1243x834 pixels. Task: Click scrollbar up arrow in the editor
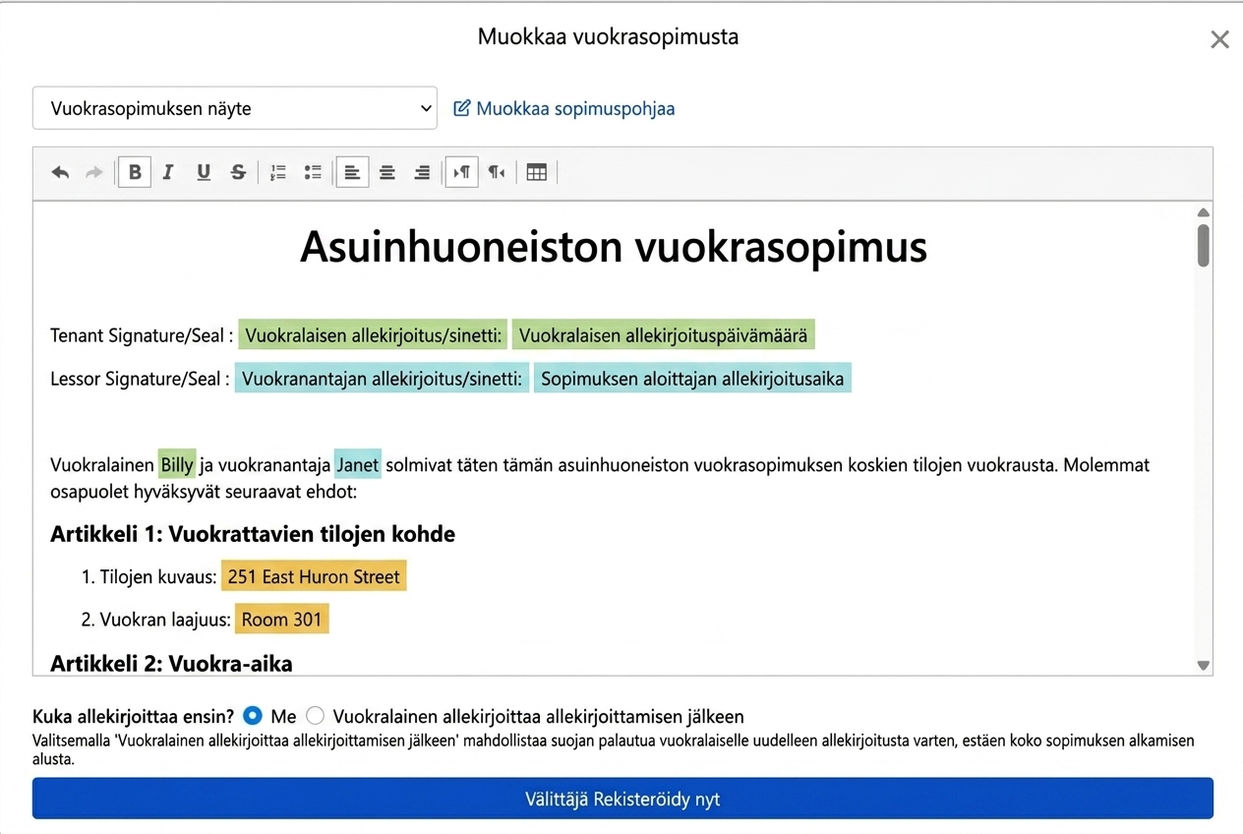point(1203,212)
